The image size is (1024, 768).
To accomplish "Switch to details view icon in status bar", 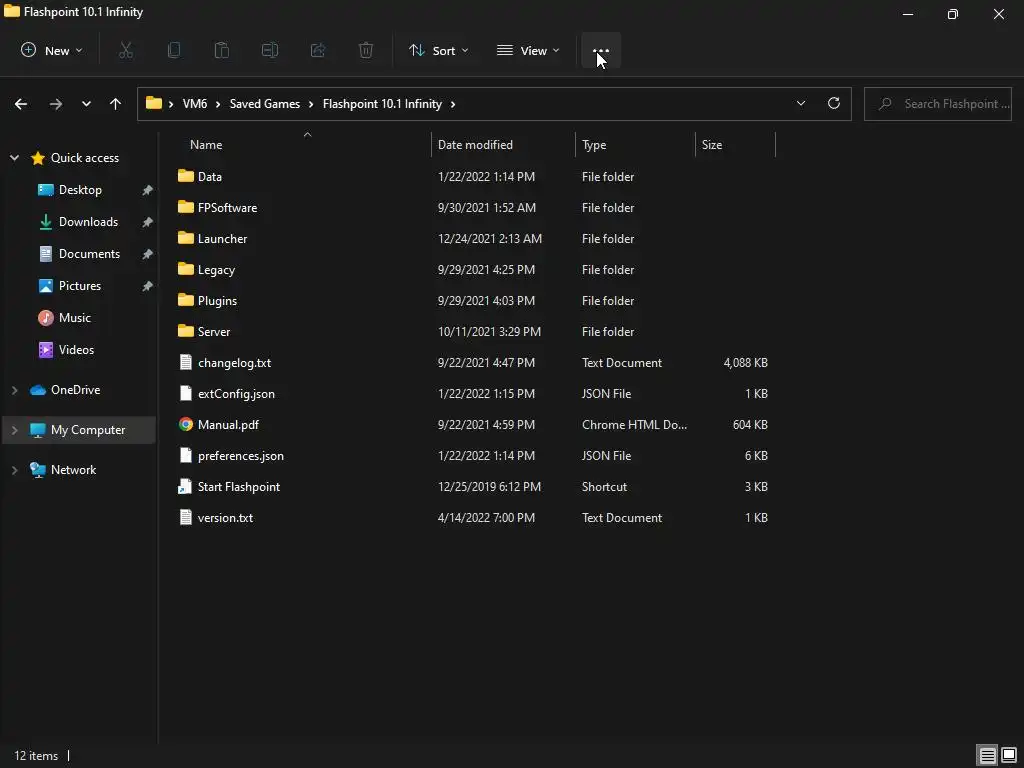I will tap(987, 756).
